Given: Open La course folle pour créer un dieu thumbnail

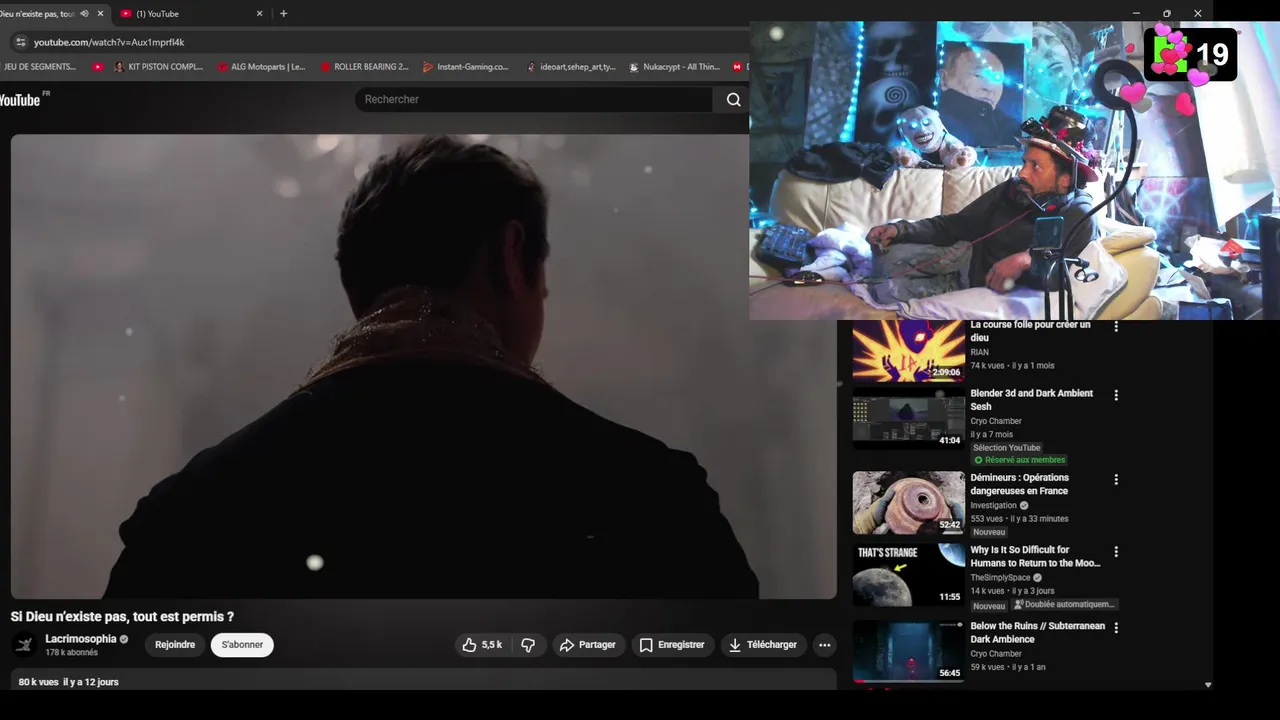Looking at the screenshot, I should [908, 350].
